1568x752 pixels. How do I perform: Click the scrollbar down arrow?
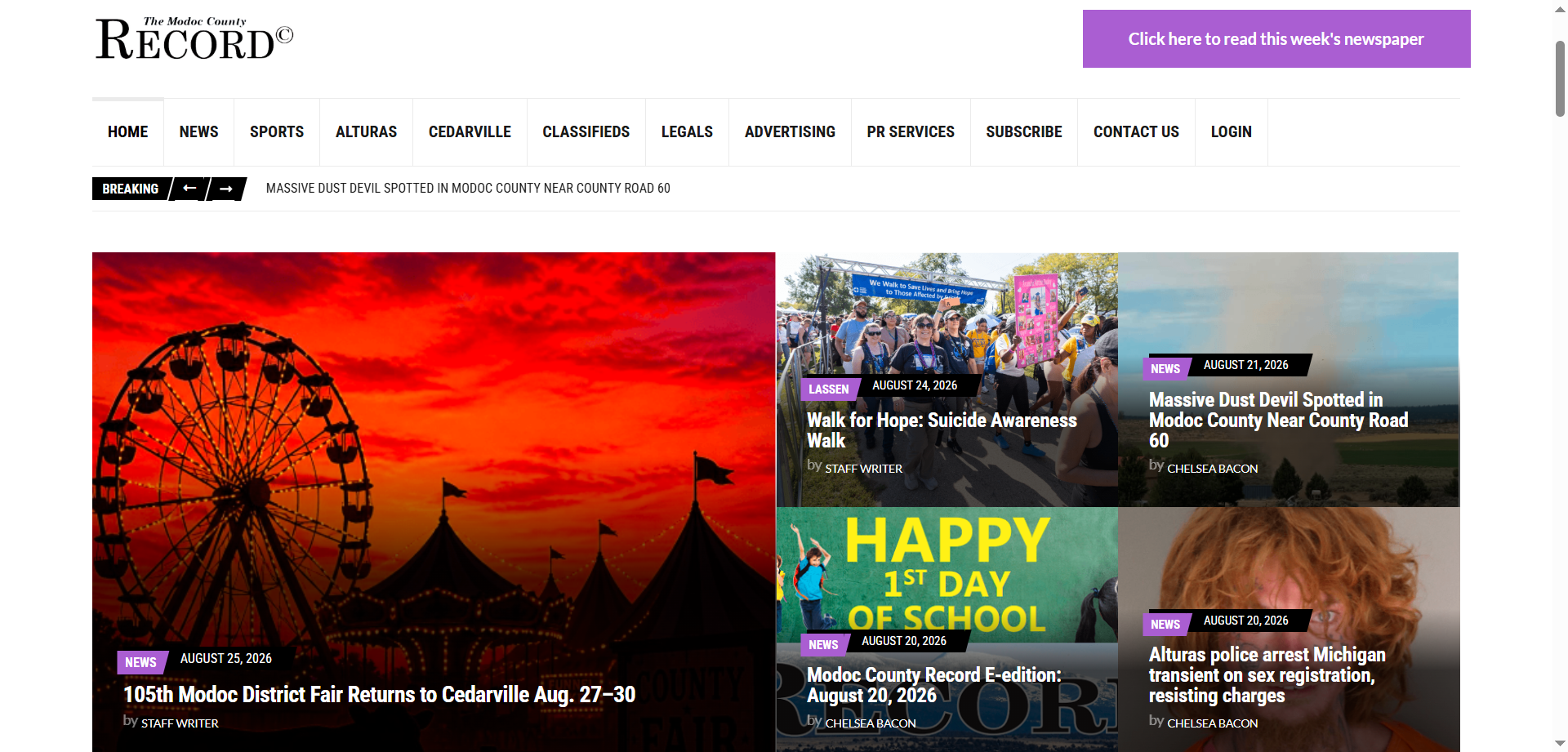(x=1560, y=744)
